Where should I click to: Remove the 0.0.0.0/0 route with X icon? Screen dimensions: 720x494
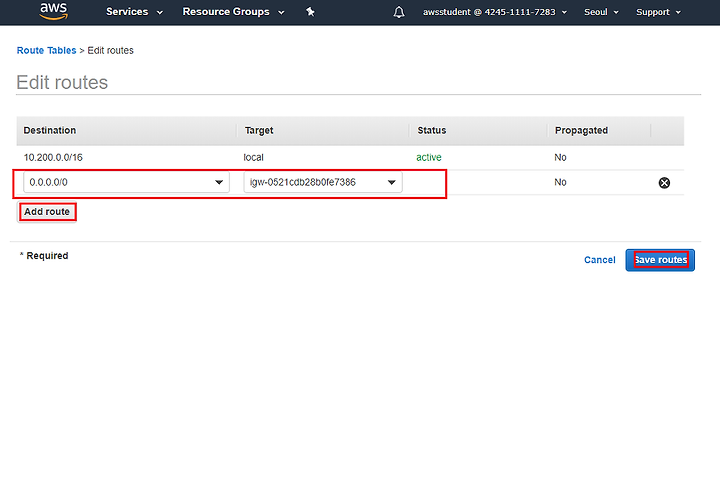tap(664, 183)
